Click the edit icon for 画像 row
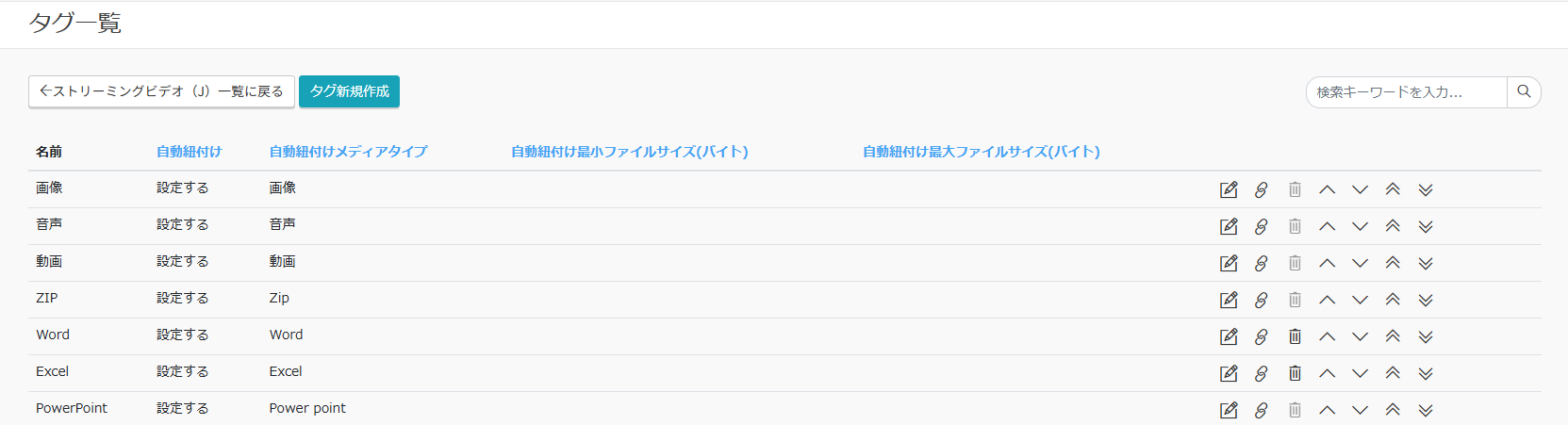 (x=1229, y=190)
